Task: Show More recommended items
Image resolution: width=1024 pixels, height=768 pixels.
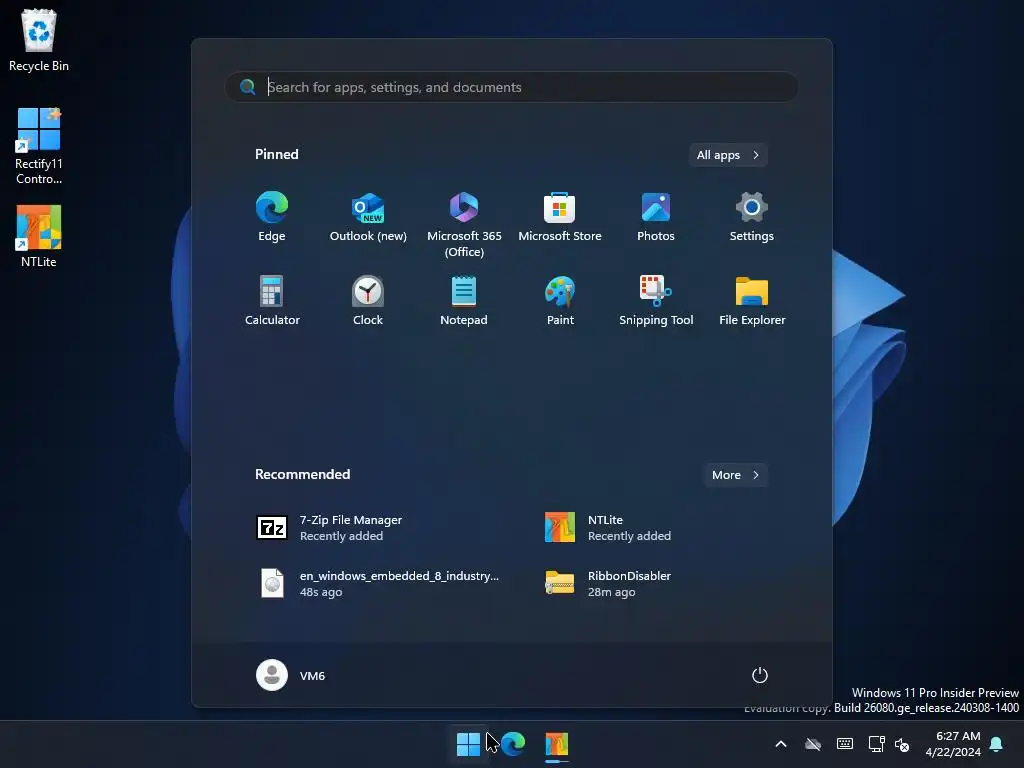Action: pos(735,475)
